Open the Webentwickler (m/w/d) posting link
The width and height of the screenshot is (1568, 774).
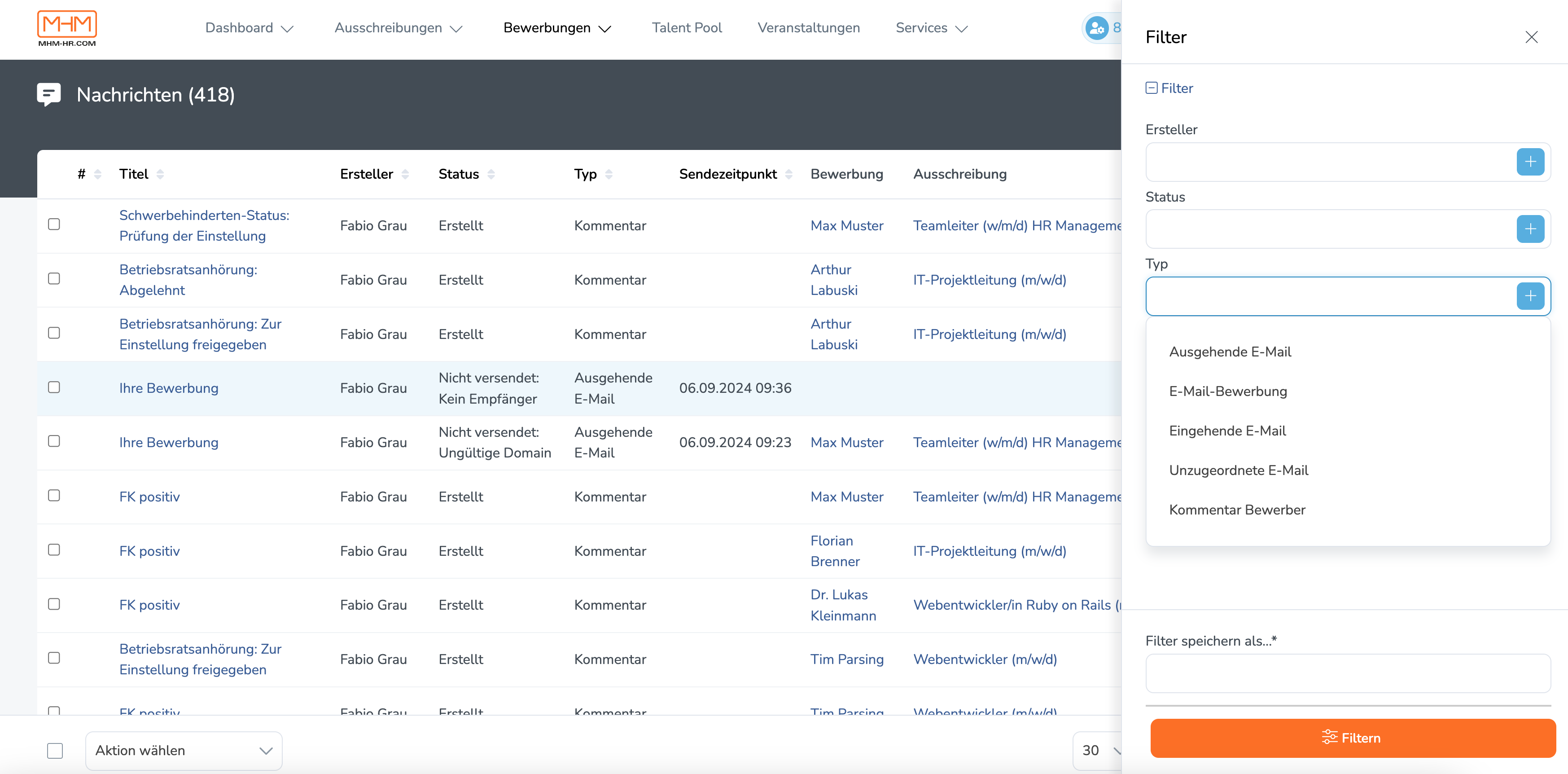pyautogui.click(x=985, y=659)
